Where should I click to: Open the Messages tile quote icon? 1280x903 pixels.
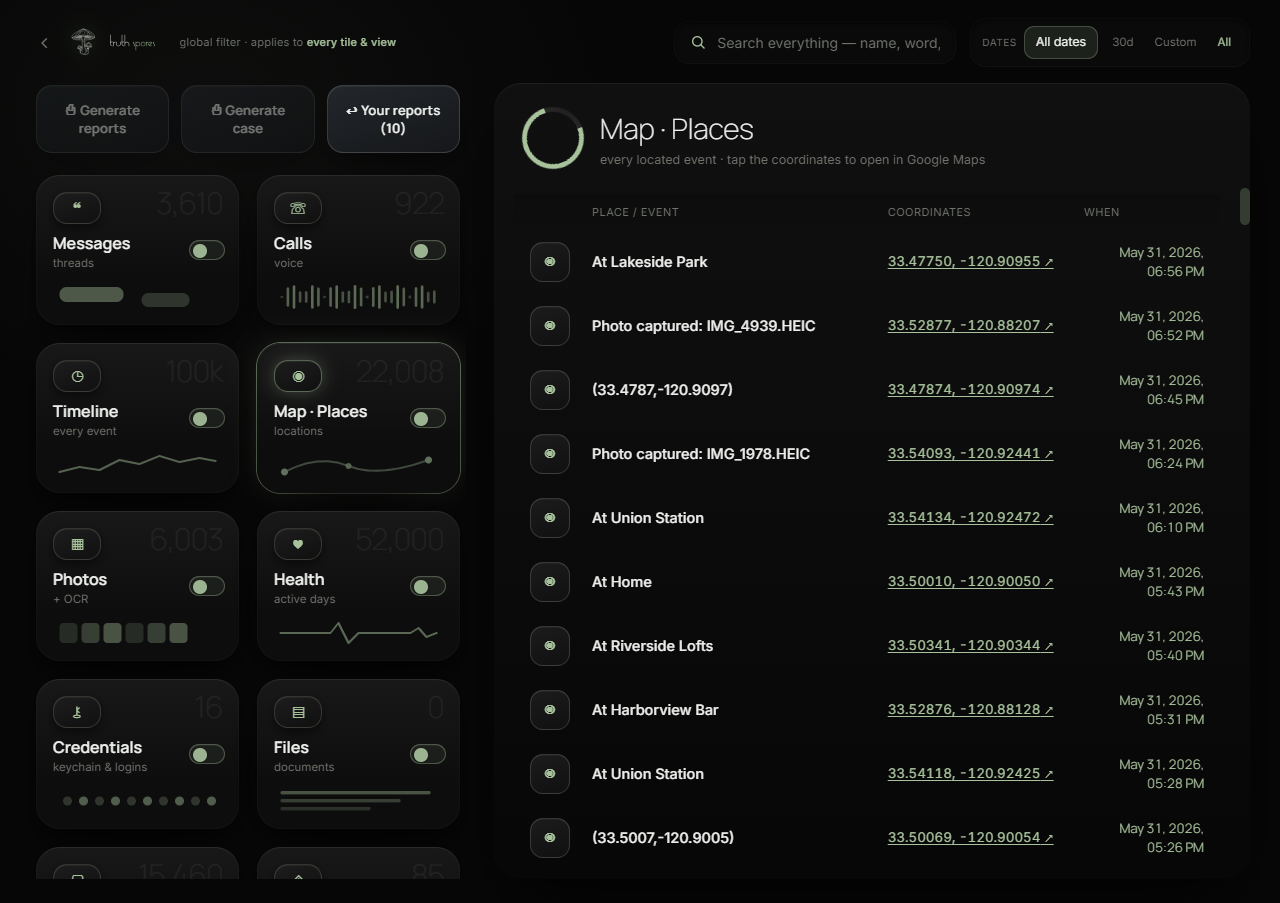77,208
